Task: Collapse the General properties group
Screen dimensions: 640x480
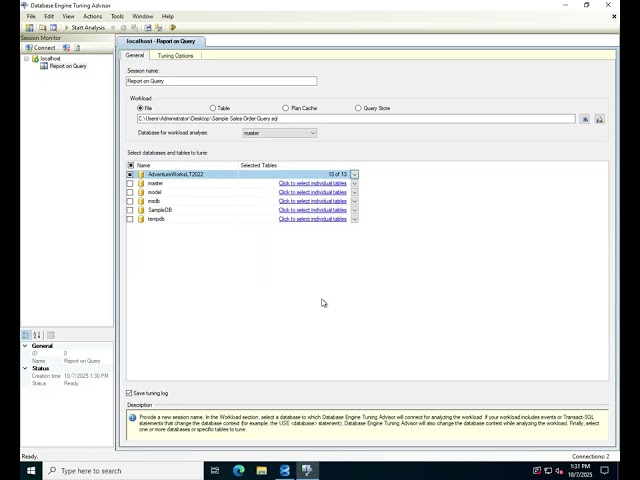Action: [25, 346]
